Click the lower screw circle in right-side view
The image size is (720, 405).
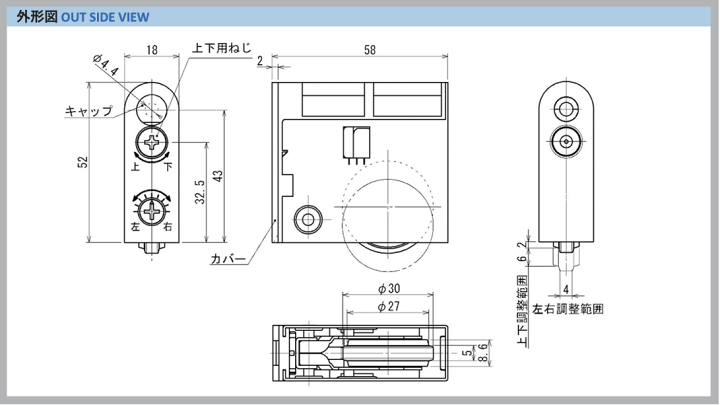(568, 139)
